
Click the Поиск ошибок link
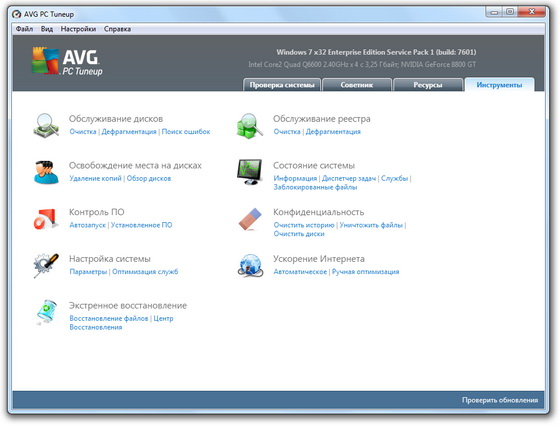pos(186,131)
